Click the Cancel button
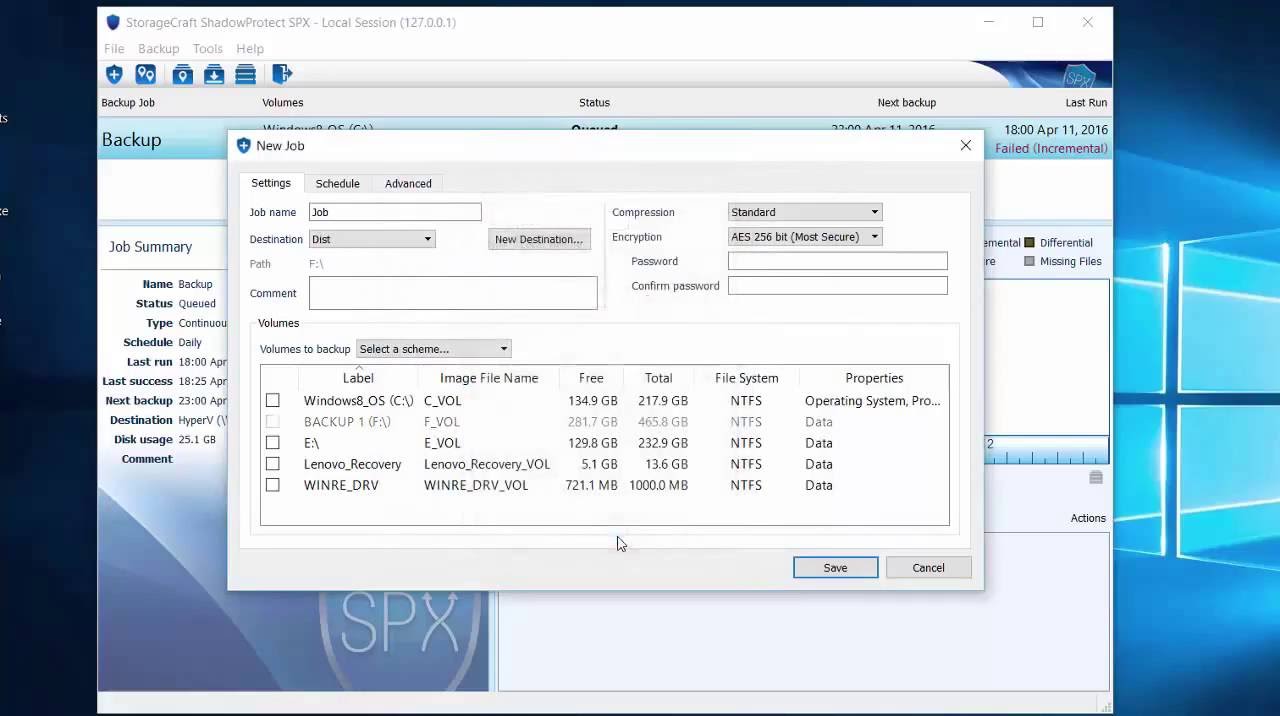The width and height of the screenshot is (1280, 716). tap(928, 568)
